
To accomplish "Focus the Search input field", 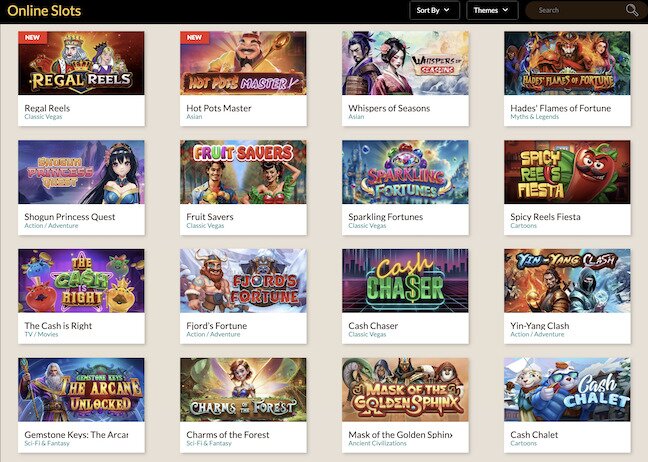I will 579,10.
